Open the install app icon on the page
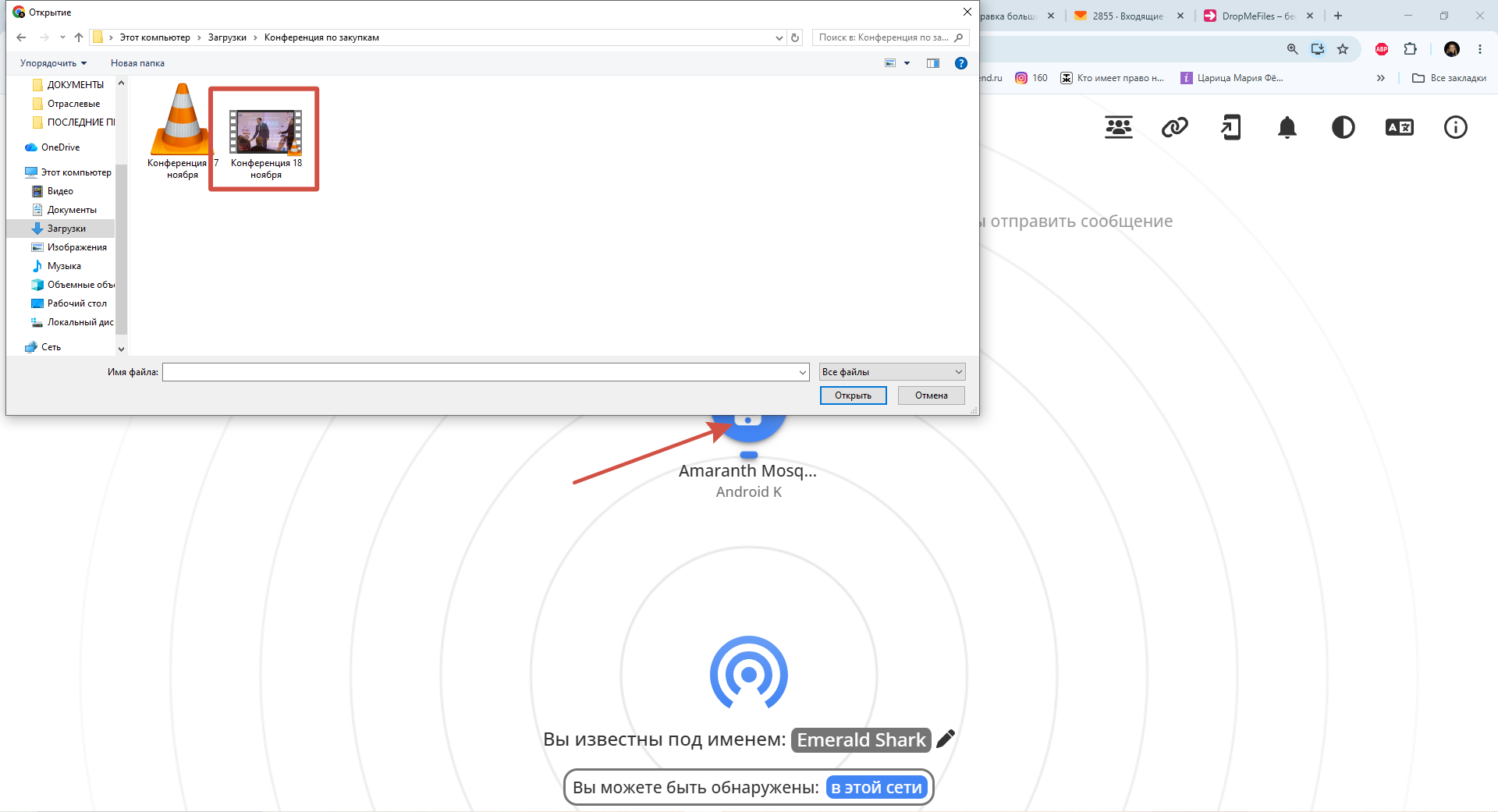 [1231, 127]
